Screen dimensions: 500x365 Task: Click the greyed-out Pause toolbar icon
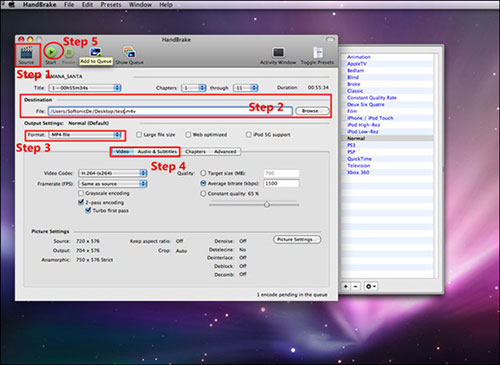(x=69, y=52)
